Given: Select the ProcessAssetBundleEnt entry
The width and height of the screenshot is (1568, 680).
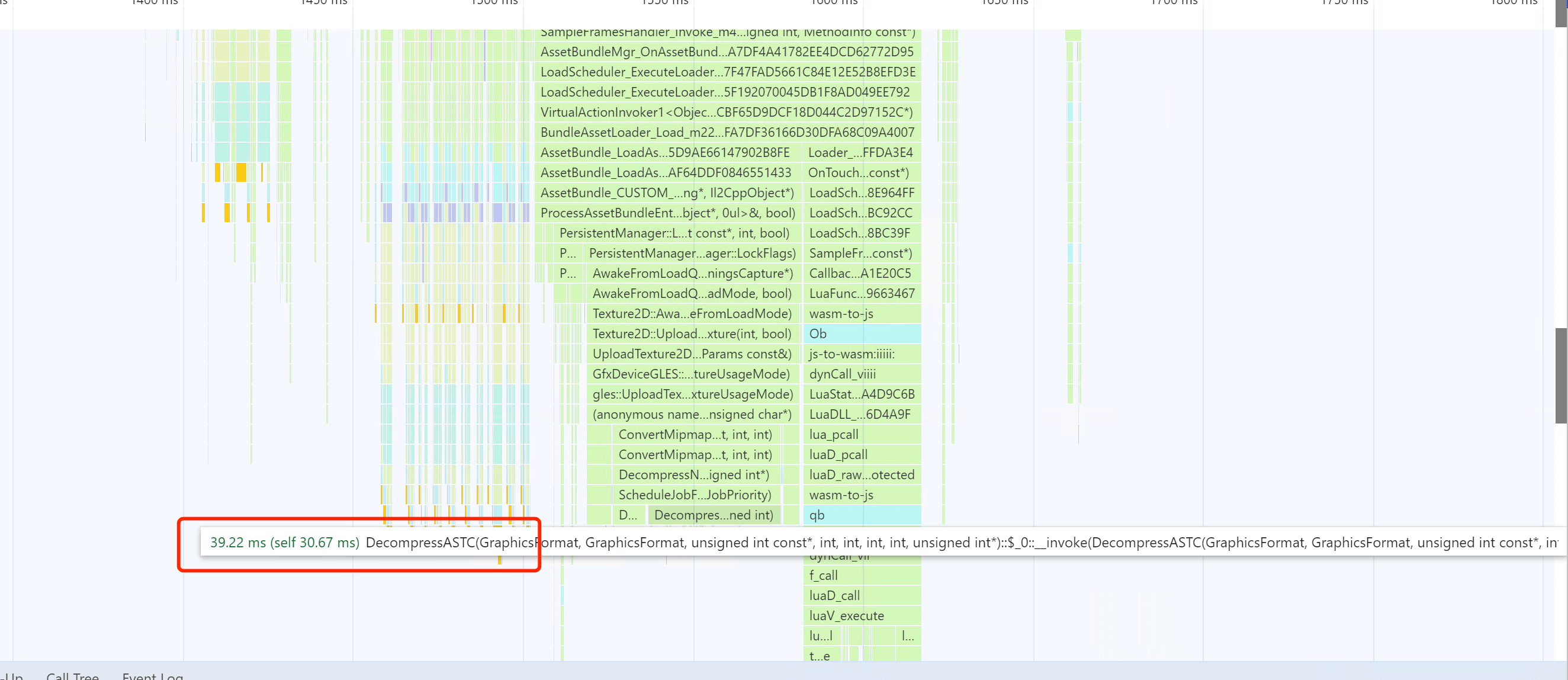Looking at the screenshot, I should click(668, 213).
